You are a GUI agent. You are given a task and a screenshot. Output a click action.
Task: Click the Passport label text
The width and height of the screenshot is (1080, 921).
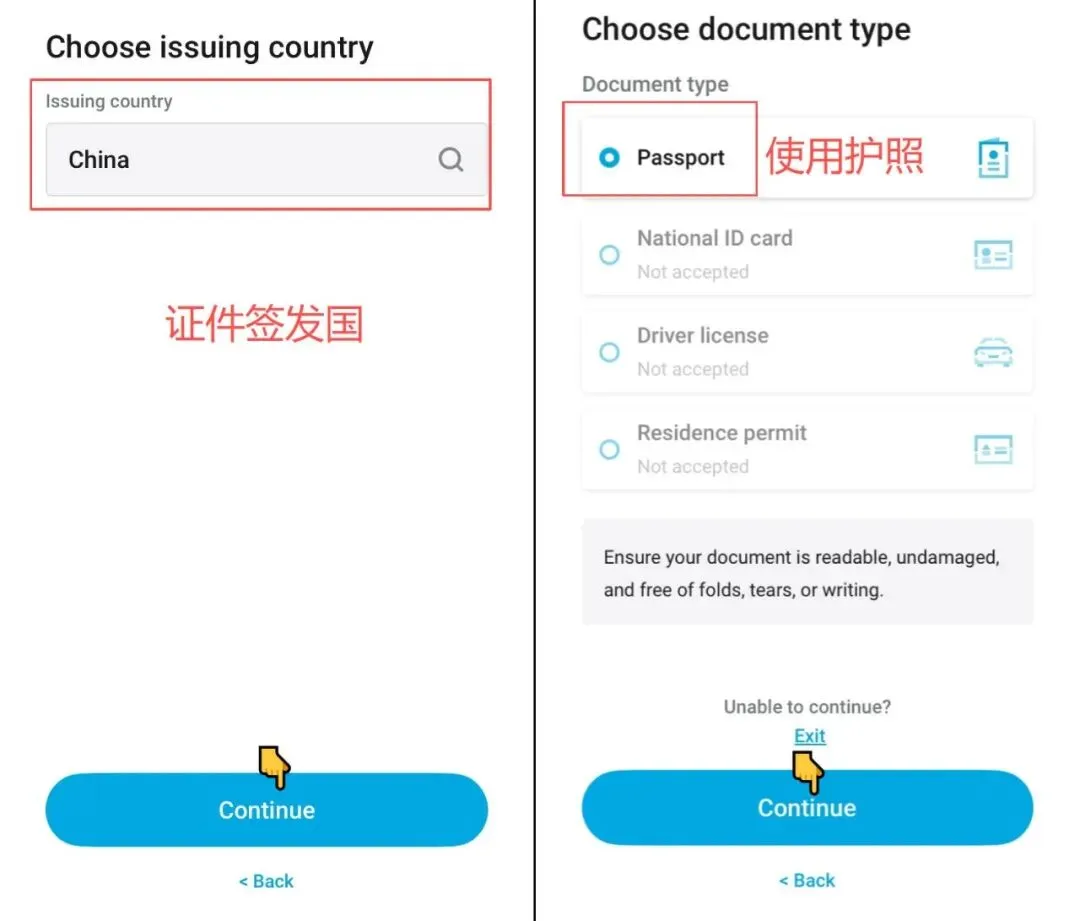681,158
